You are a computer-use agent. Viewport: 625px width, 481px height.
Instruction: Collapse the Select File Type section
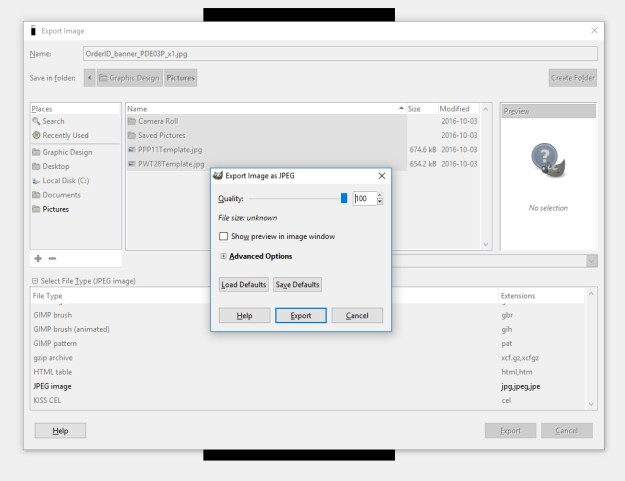pos(36,281)
